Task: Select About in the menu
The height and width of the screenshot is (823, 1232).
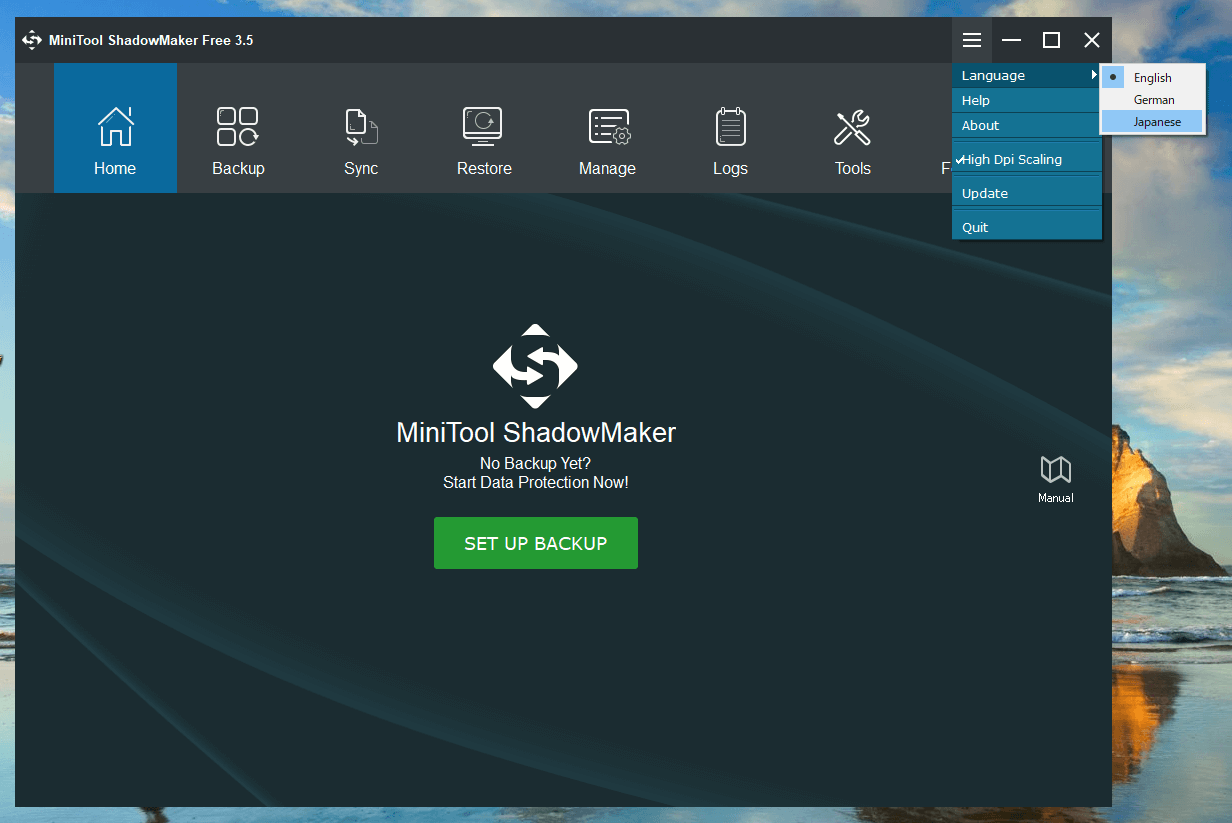Action: coord(980,126)
